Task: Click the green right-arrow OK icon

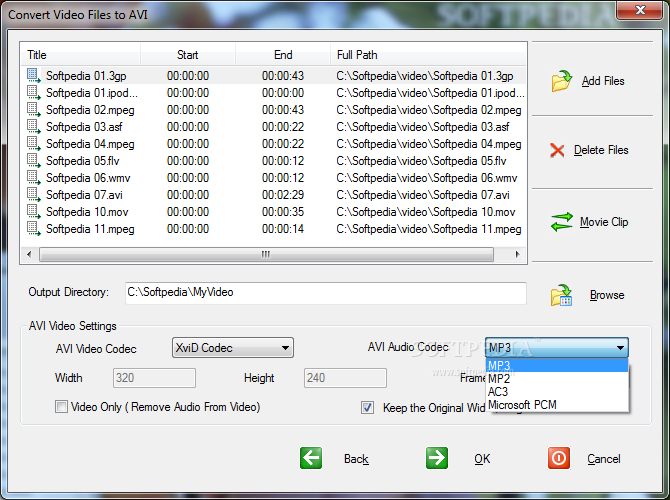Action: (437, 459)
